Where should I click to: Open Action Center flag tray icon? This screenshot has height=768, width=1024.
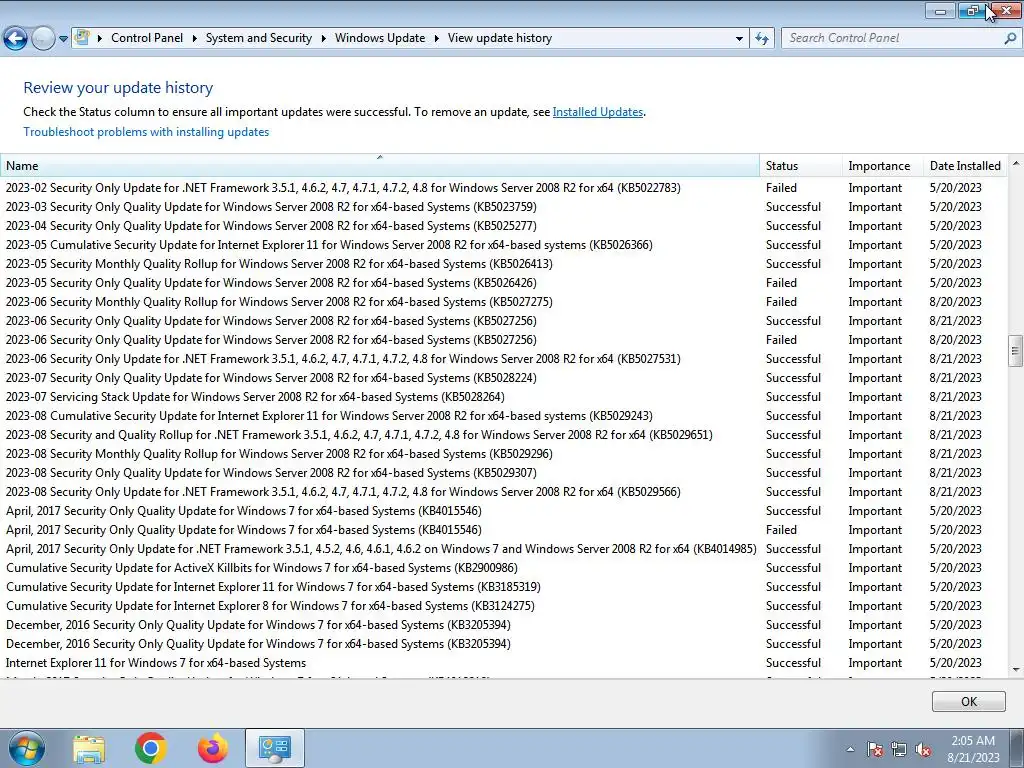click(875, 749)
